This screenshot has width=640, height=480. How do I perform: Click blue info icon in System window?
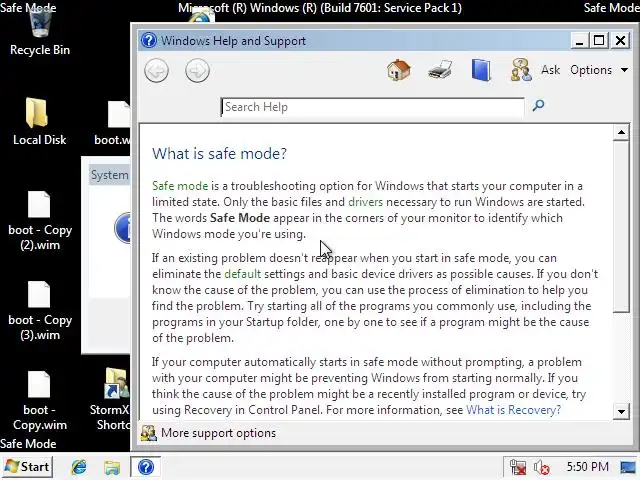click(122, 228)
